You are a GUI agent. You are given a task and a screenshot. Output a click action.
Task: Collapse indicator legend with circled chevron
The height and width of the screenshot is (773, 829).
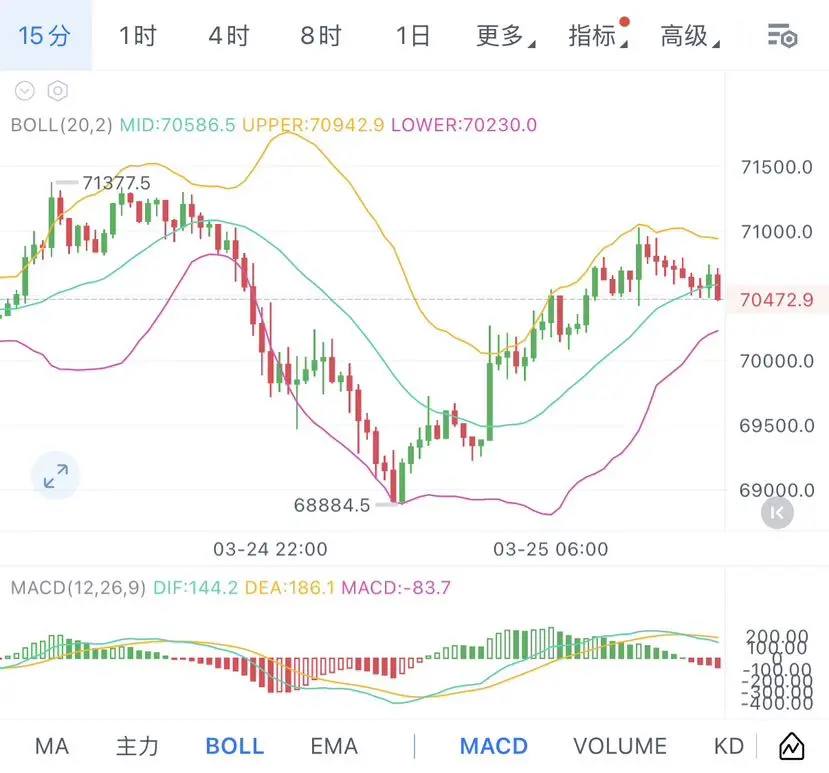[25, 91]
